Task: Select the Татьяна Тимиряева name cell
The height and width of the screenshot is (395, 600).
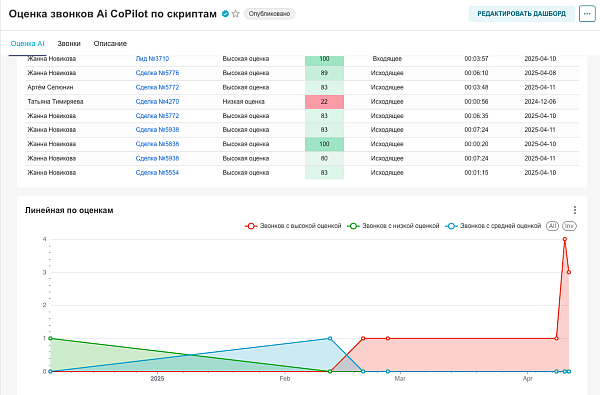Action: (55, 101)
